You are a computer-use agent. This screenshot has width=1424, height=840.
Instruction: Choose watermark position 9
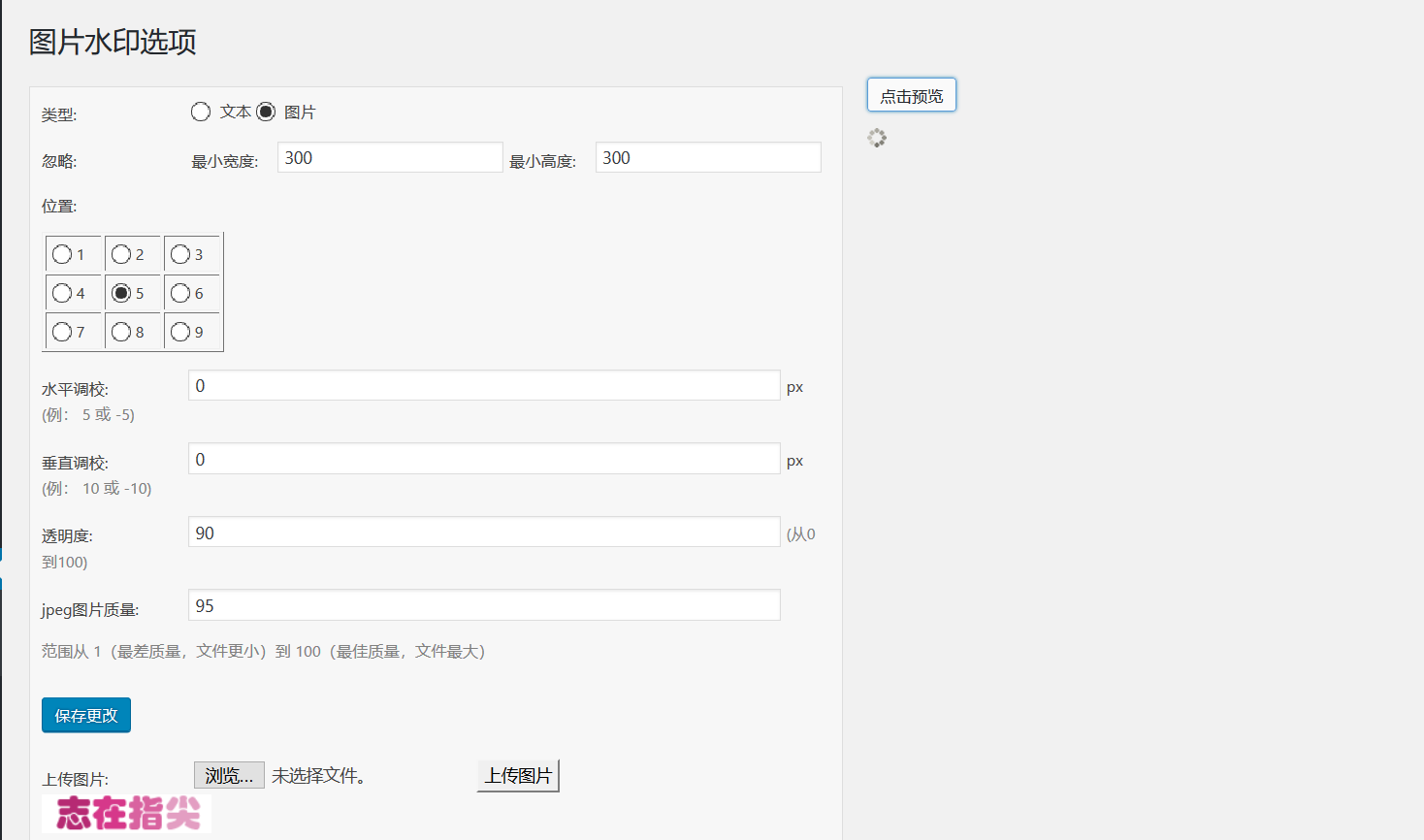click(180, 332)
